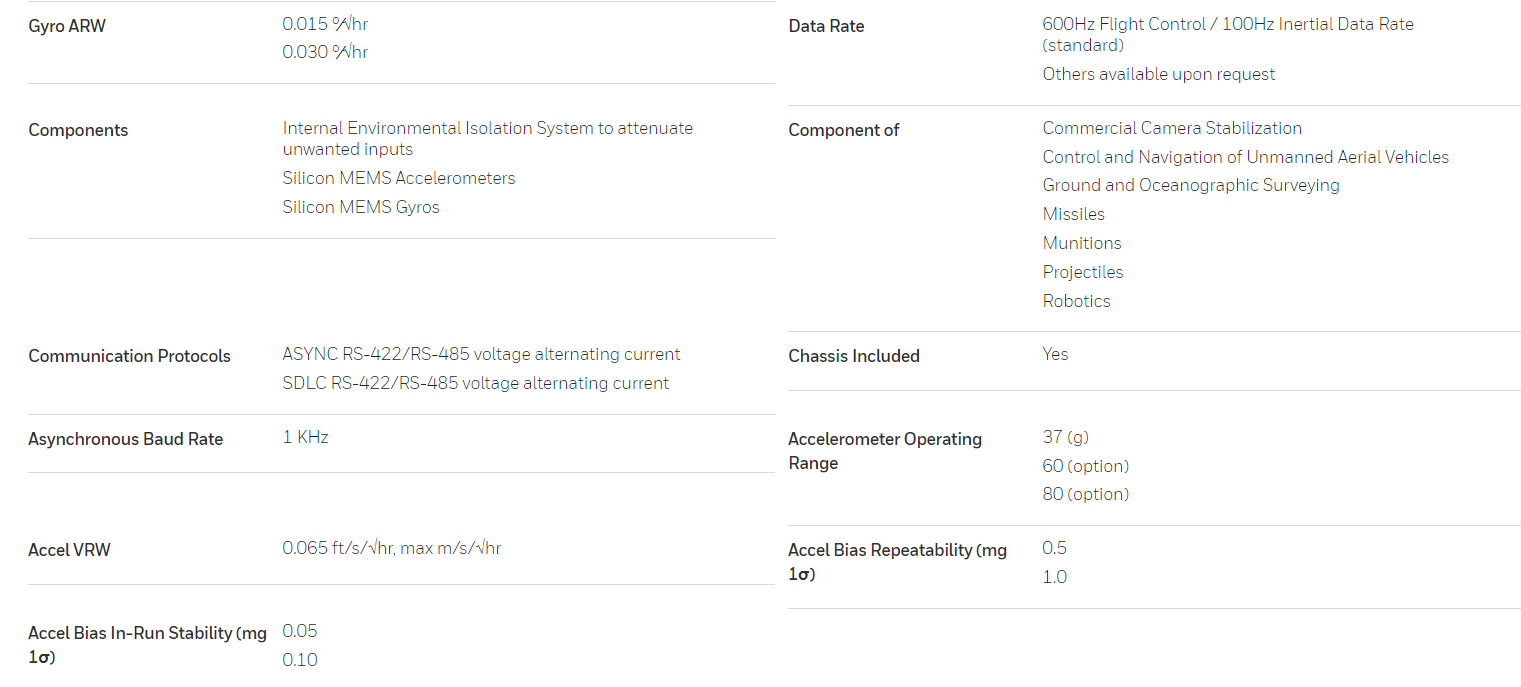This screenshot has width=1521, height=687.
Task: Select the 60 (option) accelerometer range
Action: pyautogui.click(x=1085, y=466)
